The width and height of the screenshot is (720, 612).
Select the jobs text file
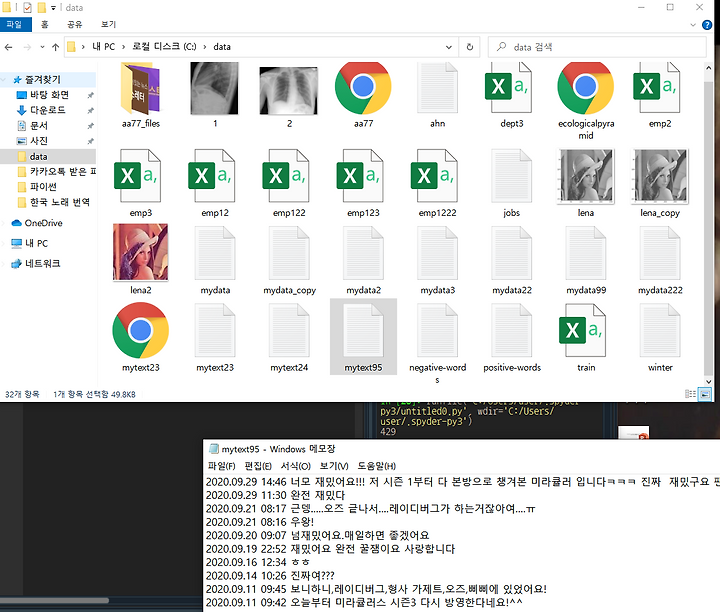(512, 183)
